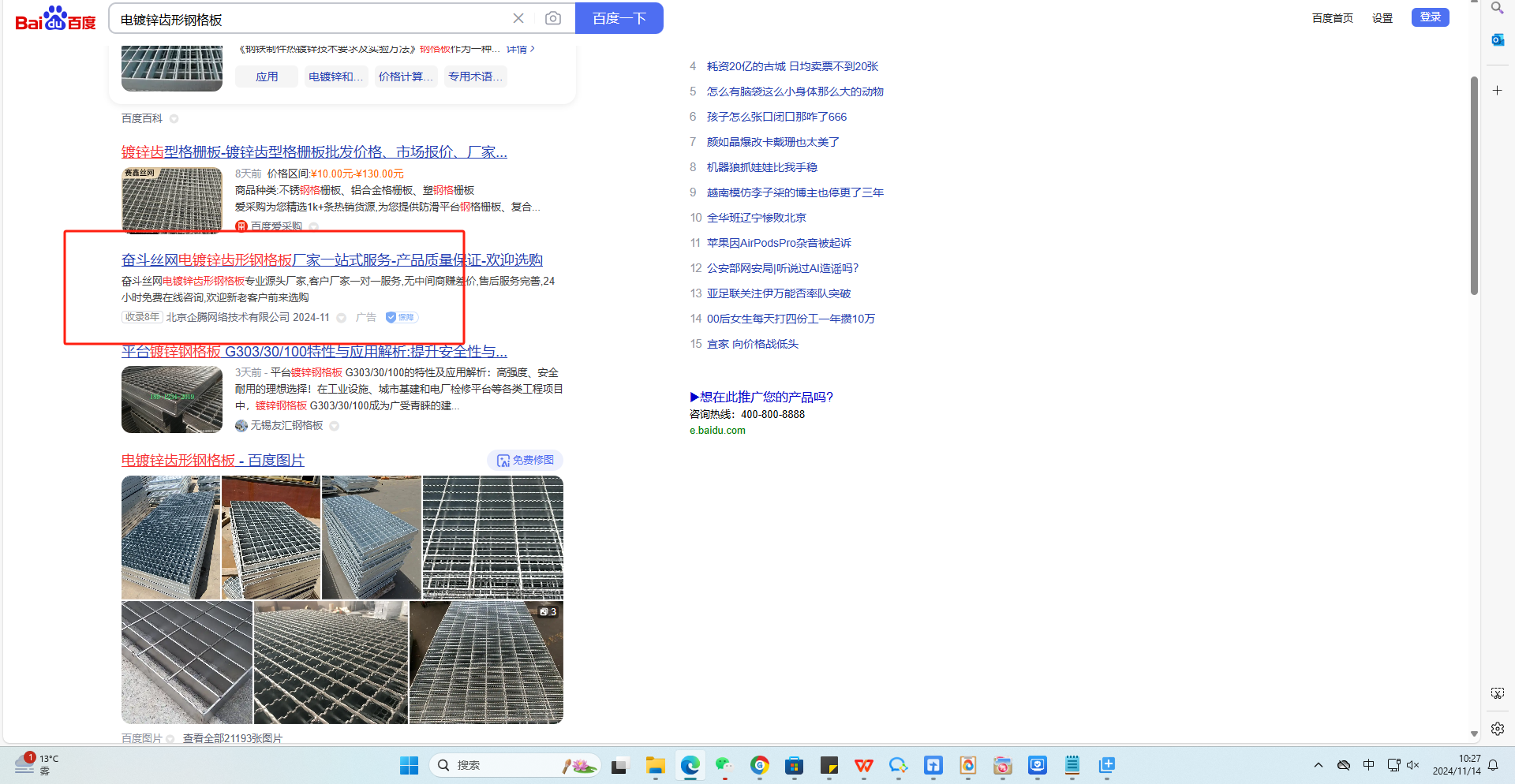Open the 镀锌齿型格栅板 批发价格 result

(314, 151)
